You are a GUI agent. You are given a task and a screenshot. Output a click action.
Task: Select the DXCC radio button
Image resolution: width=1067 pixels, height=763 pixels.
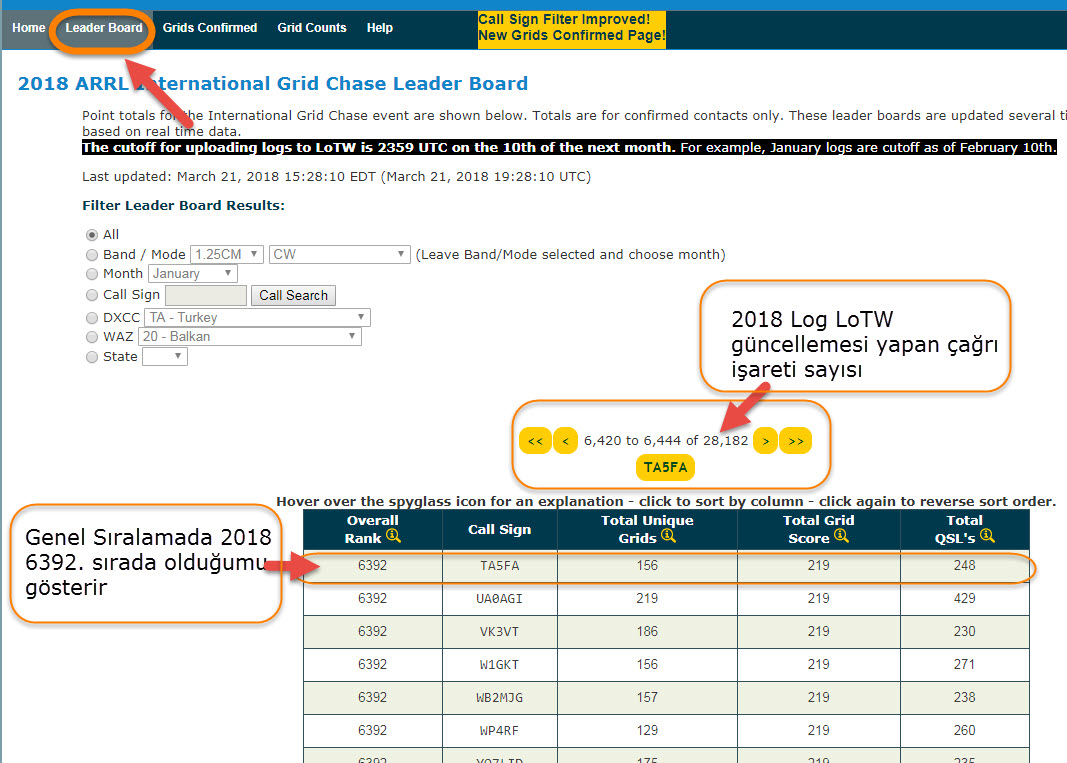pyautogui.click(x=92, y=317)
